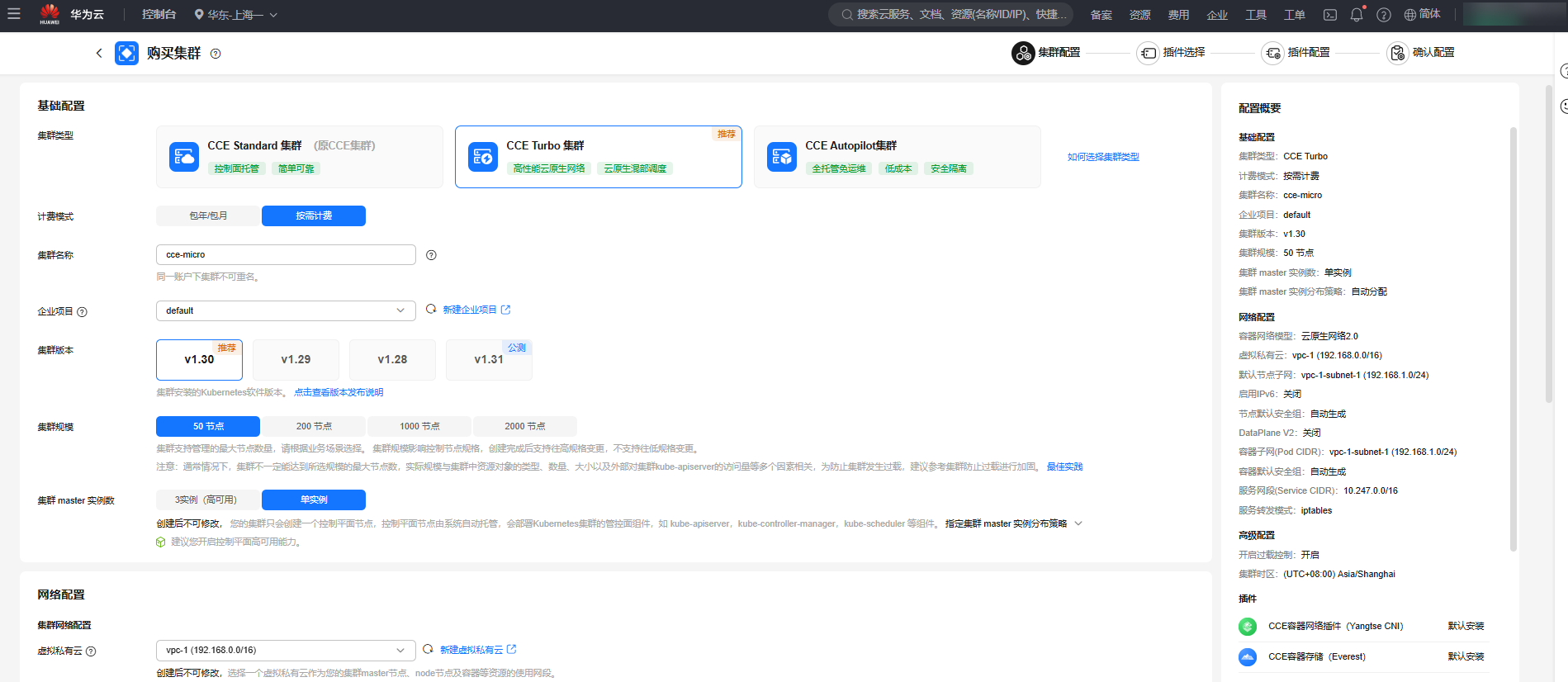The width and height of the screenshot is (1568, 682).
Task: Set cluster scale to 2000 节点
Action: click(525, 426)
